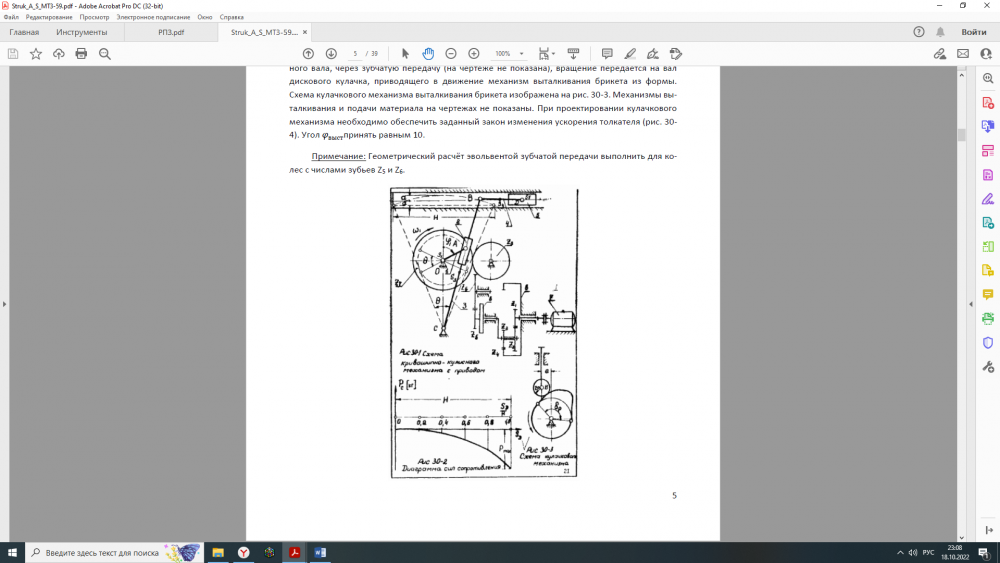The height and width of the screenshot is (563, 1000).
Task: Print the document
Action: (x=81, y=54)
